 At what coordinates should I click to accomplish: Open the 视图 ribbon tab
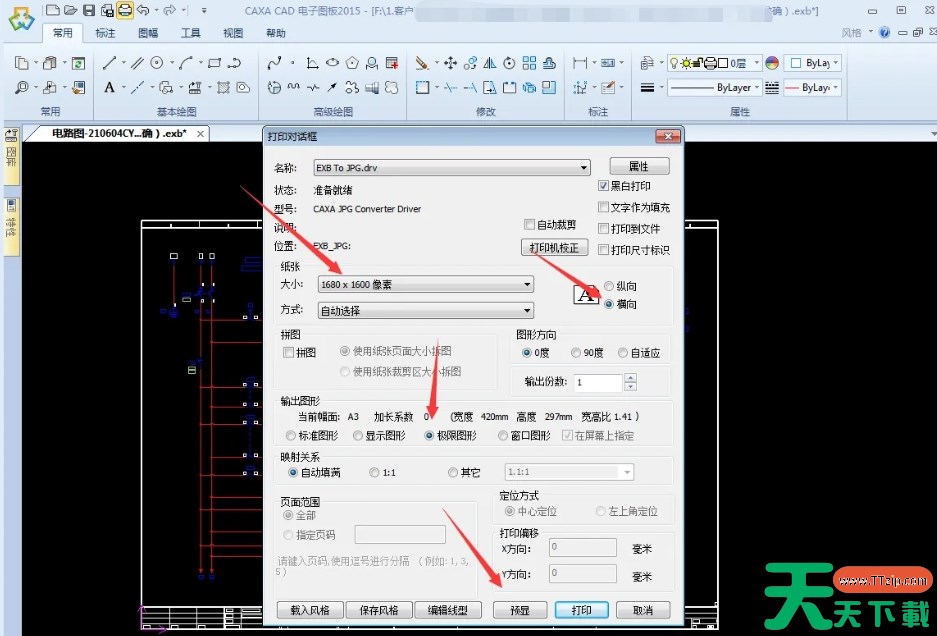(233, 33)
